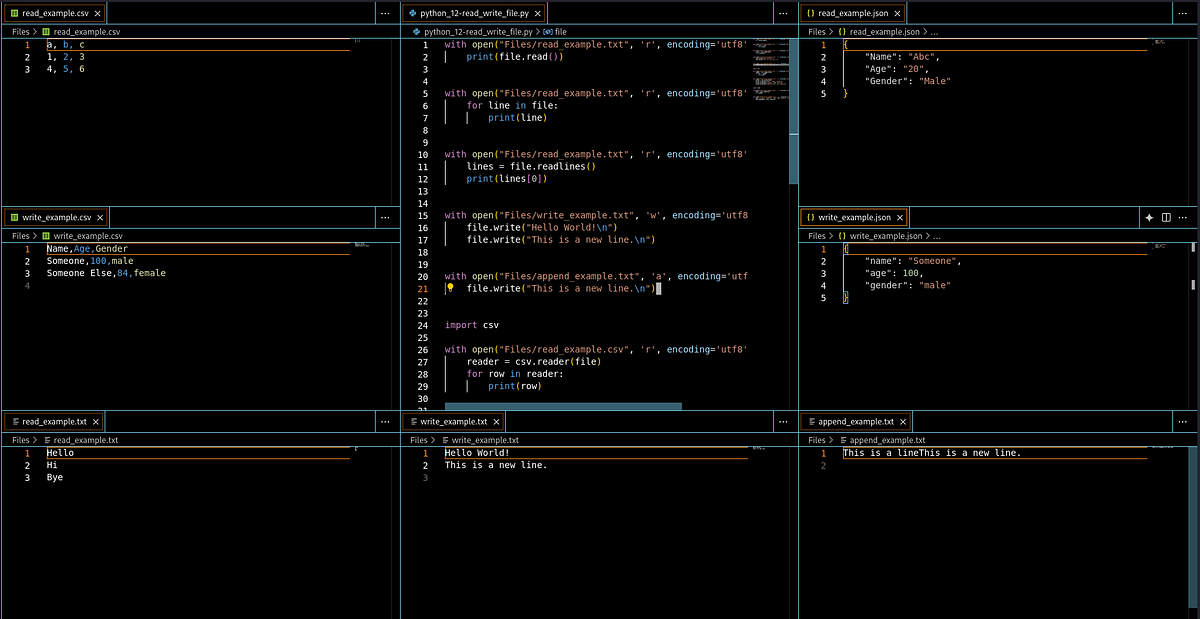
Task: Click the '4, 5, 6' row in read_example.csv
Action: 66,69
